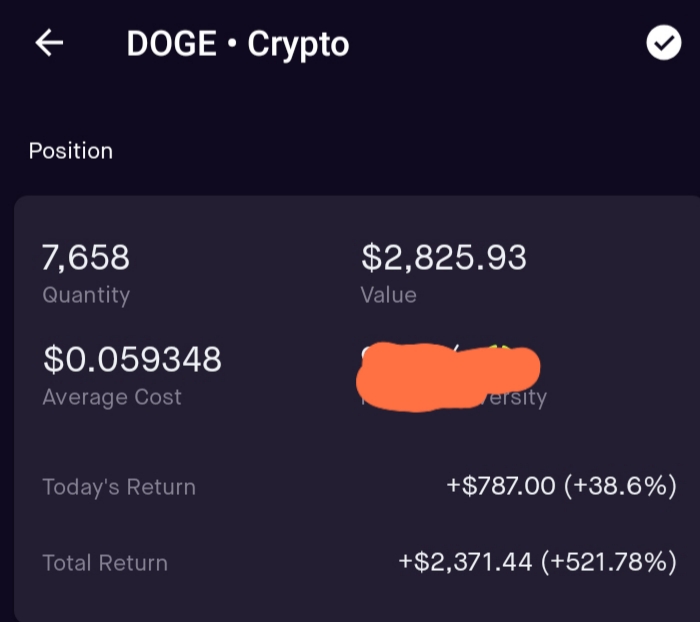Select the DOGE • Crypto title

coord(238,44)
